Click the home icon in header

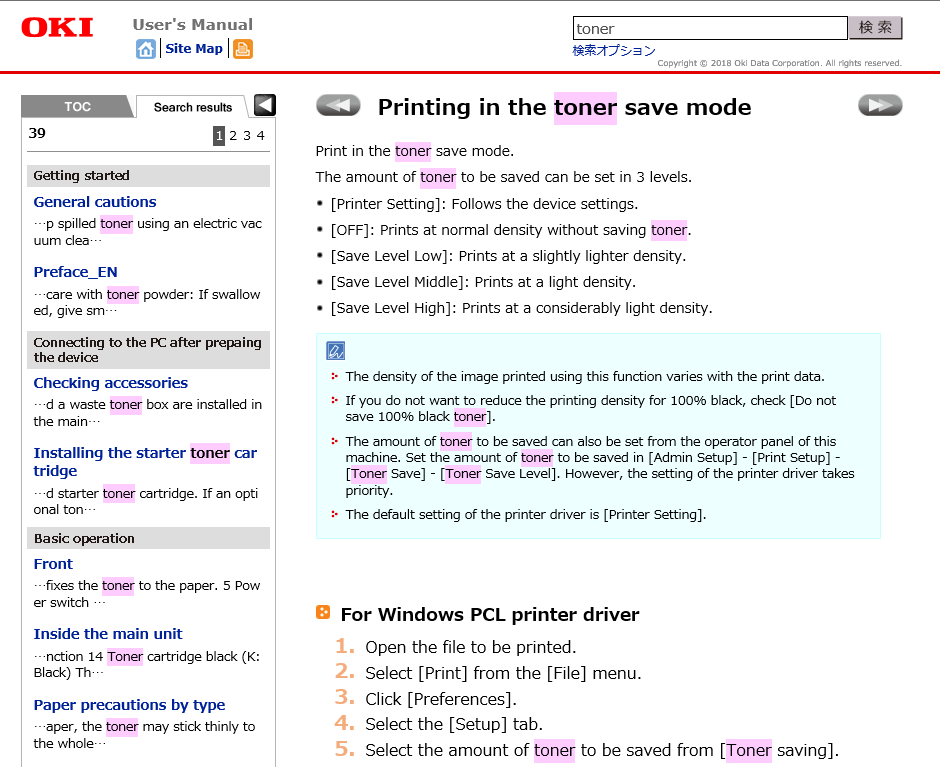tap(146, 49)
